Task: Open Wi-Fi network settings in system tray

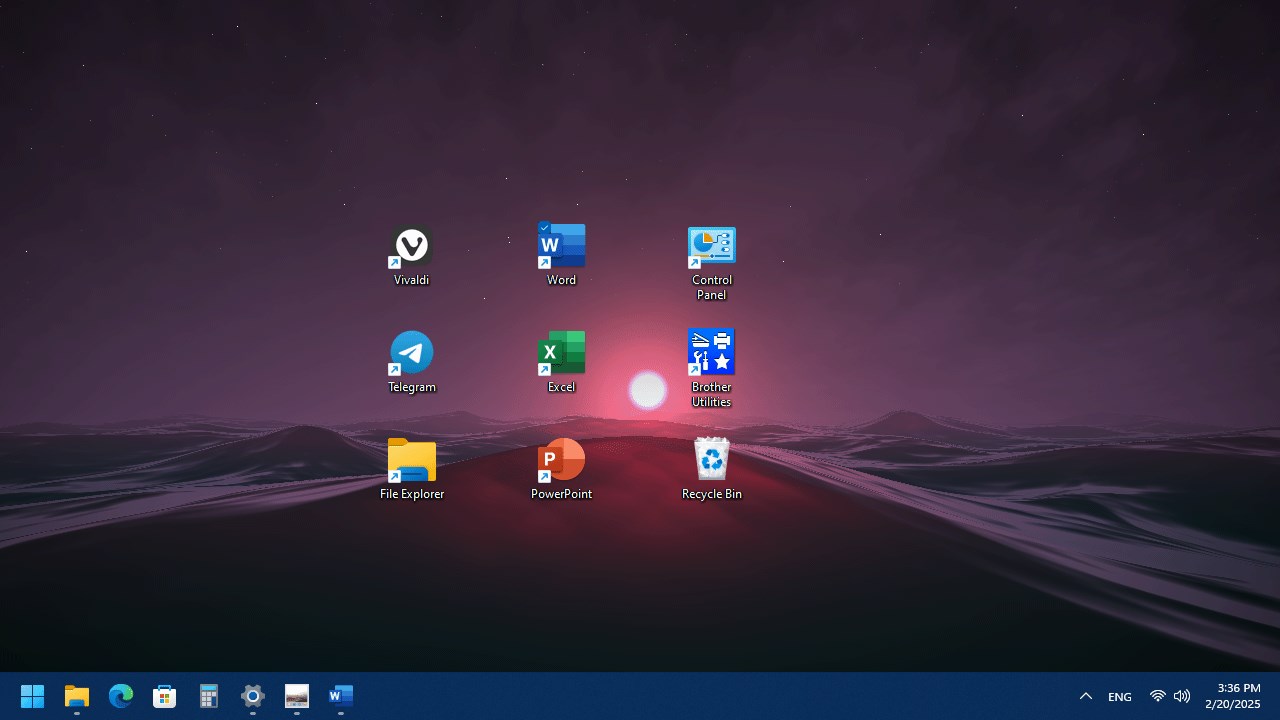Action: [1158, 696]
